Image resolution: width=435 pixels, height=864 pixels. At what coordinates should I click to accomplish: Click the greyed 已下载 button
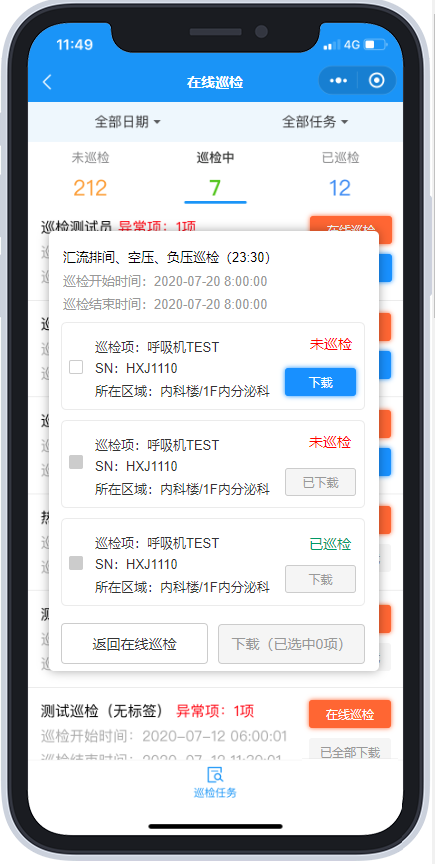click(320, 482)
